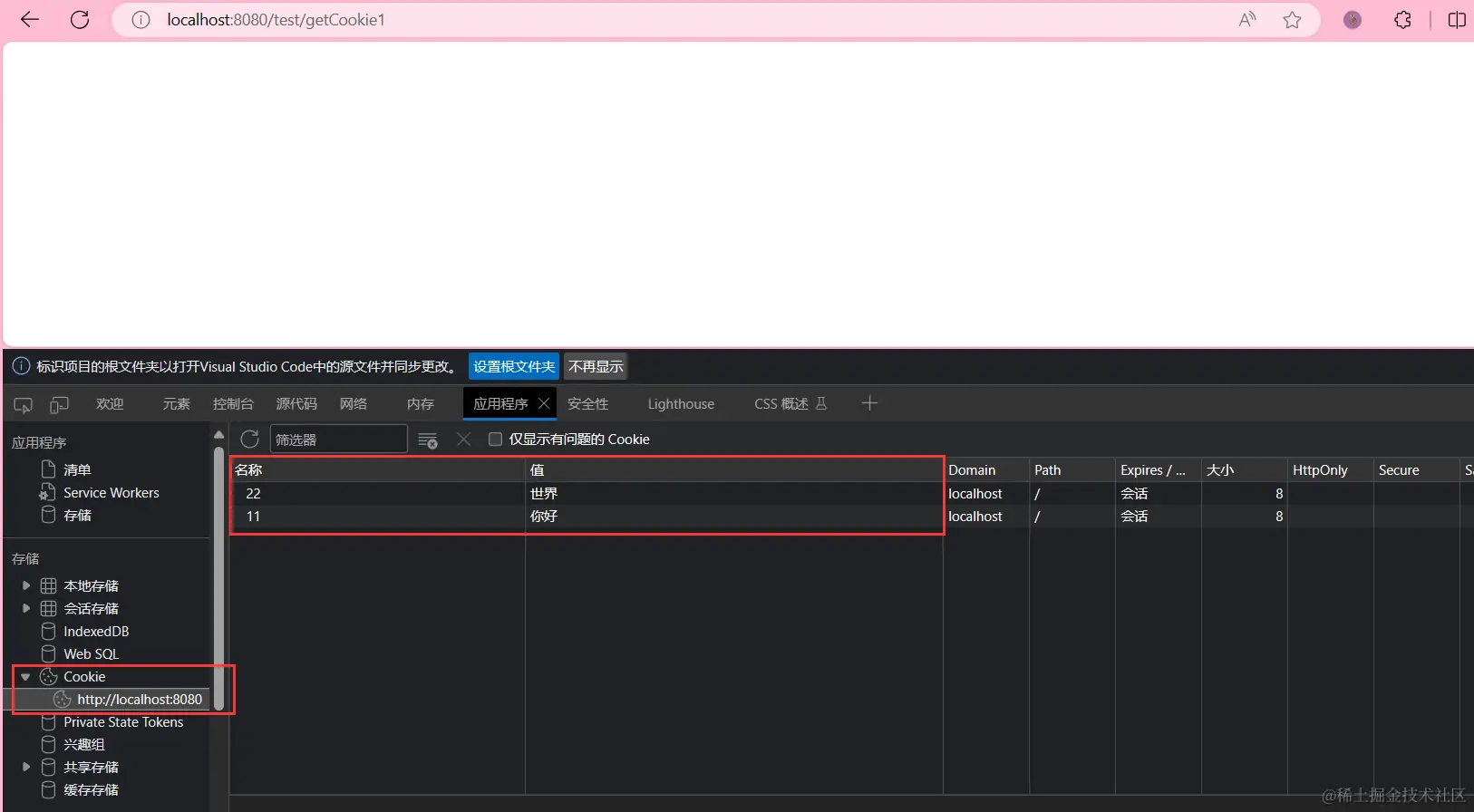Clear all cookies with the filter-clear icon

coord(428,440)
